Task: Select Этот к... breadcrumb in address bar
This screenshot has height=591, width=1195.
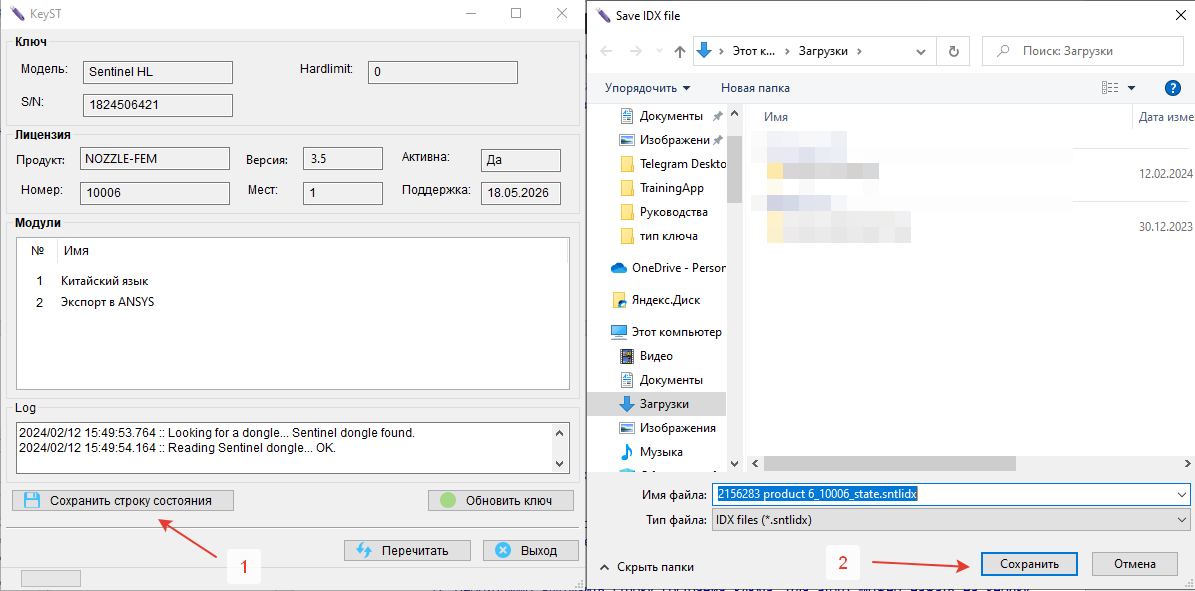Action: click(753, 51)
